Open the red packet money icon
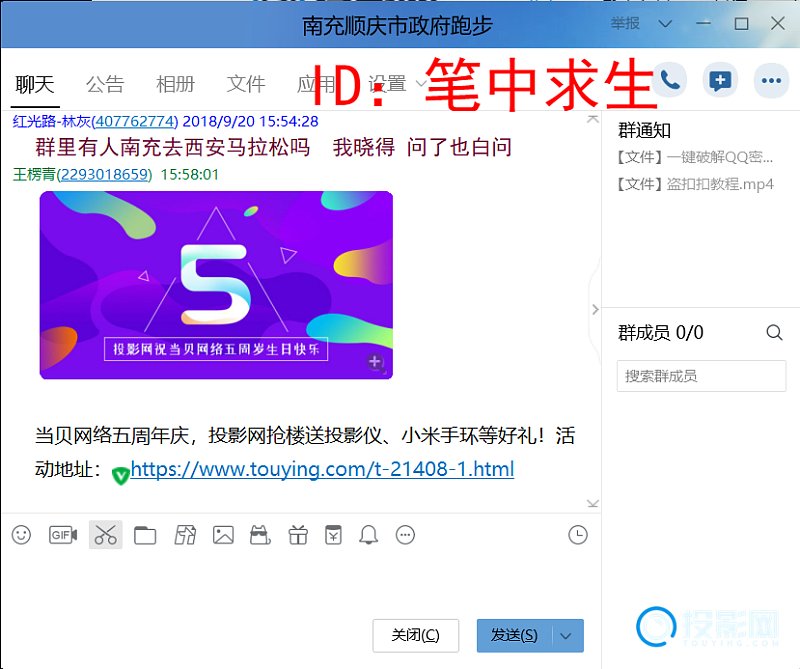The image size is (800, 669). [333, 535]
